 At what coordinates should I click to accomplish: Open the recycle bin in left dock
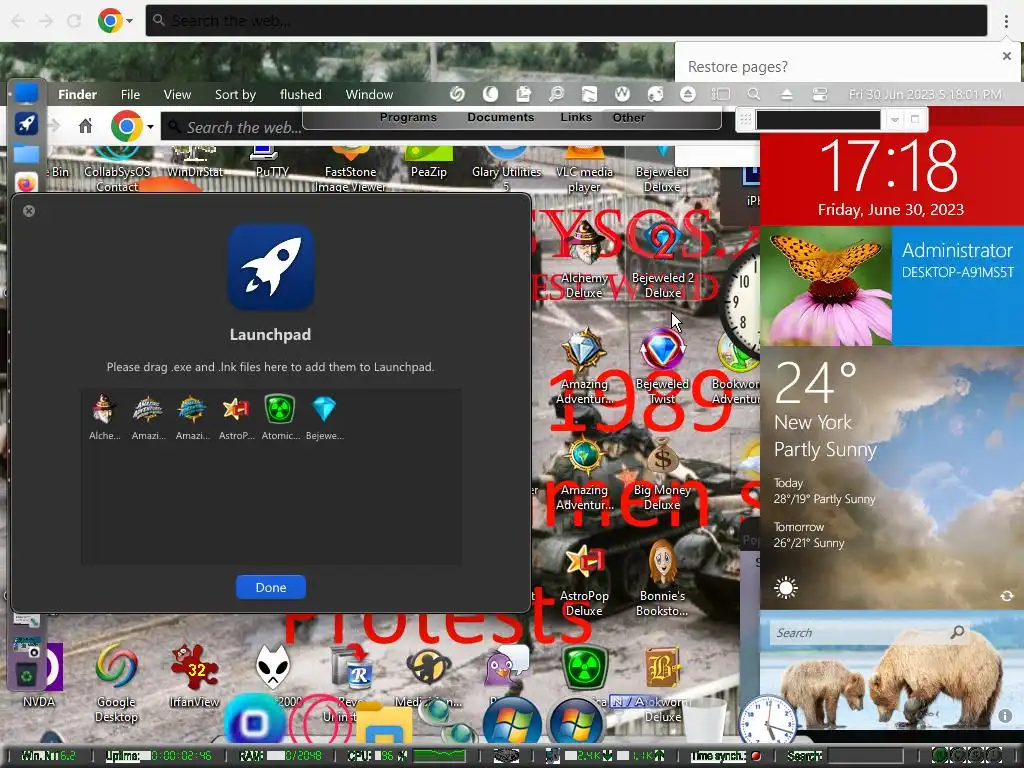tap(26, 675)
